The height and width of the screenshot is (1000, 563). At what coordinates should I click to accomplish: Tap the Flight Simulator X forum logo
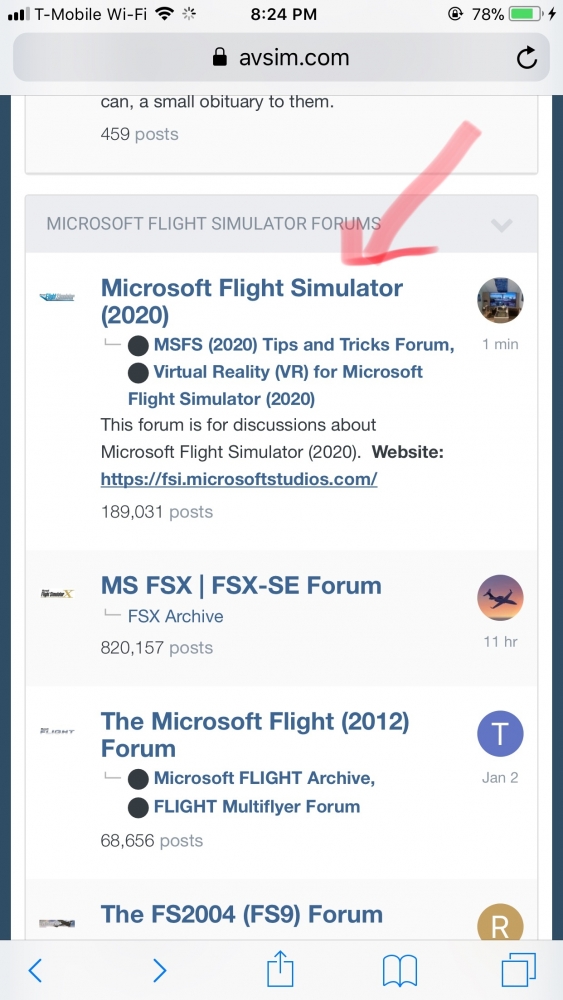tap(57, 594)
